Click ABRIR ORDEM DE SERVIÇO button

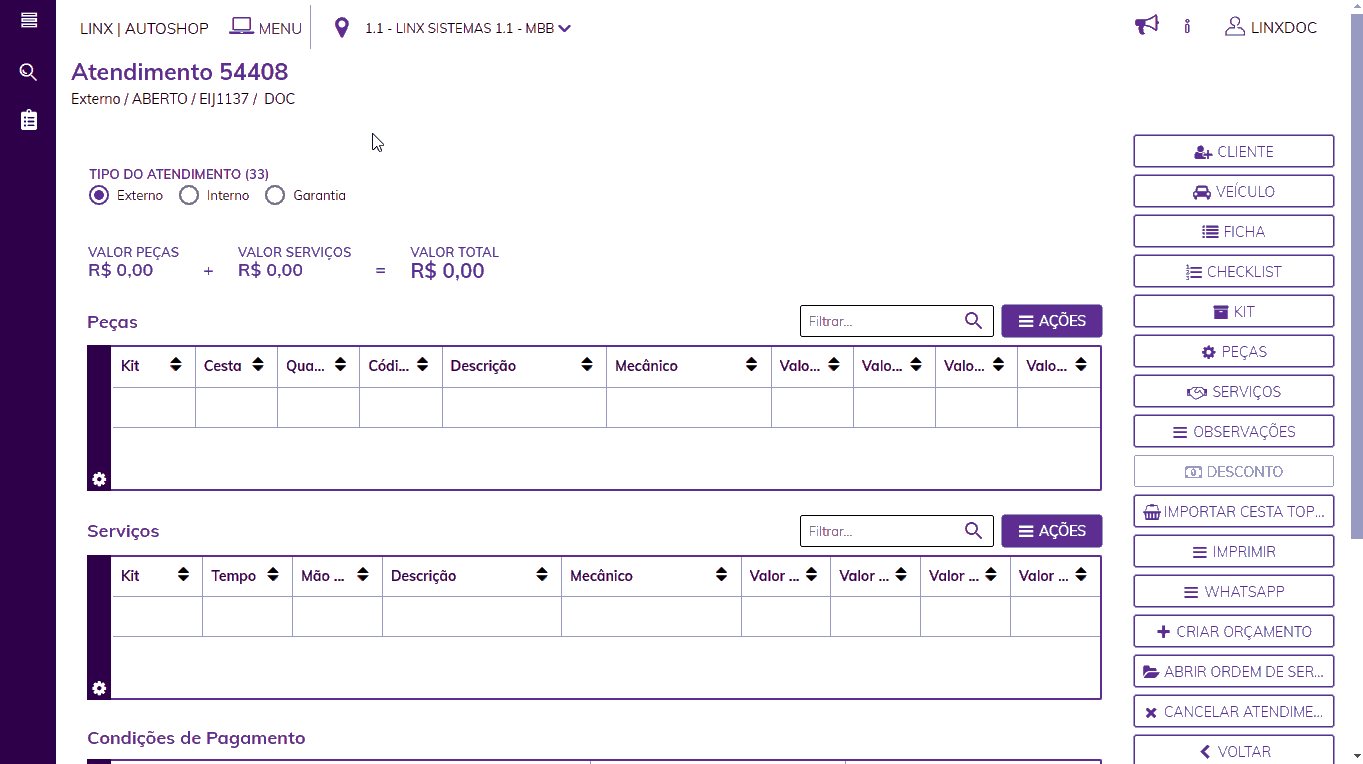[x=1233, y=671]
